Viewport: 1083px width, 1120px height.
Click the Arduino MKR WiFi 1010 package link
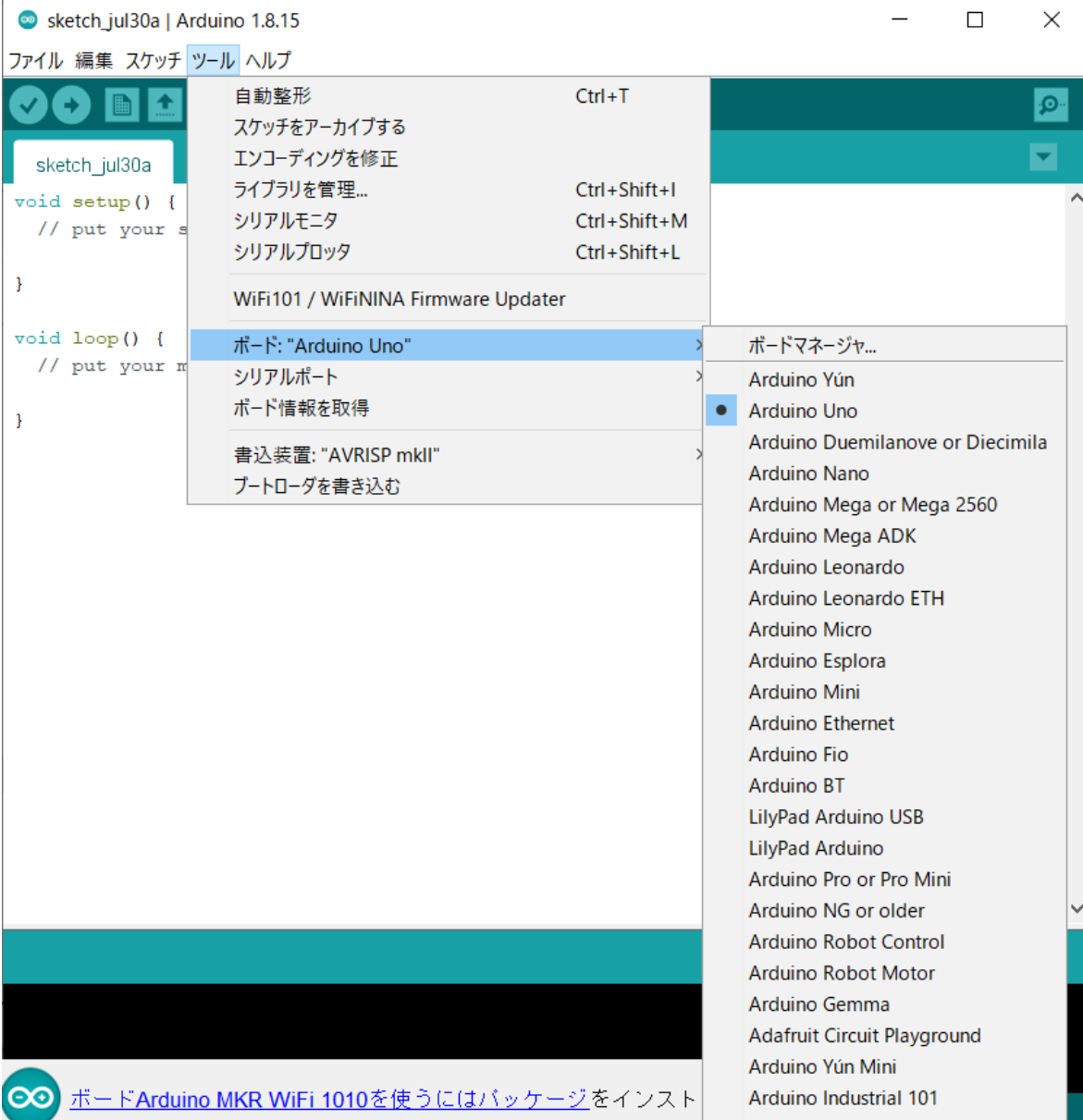(329, 1099)
